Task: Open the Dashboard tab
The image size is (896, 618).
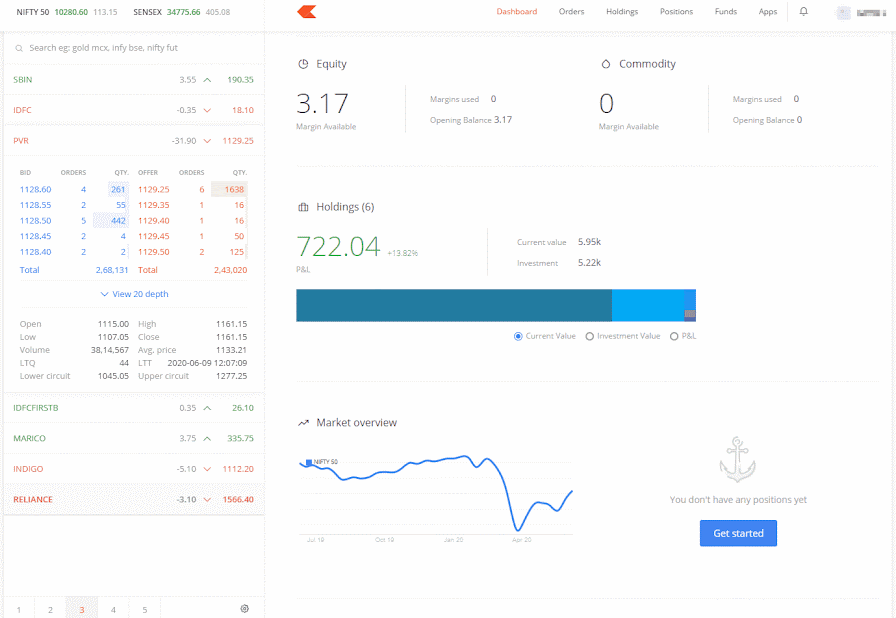Action: pyautogui.click(x=517, y=11)
